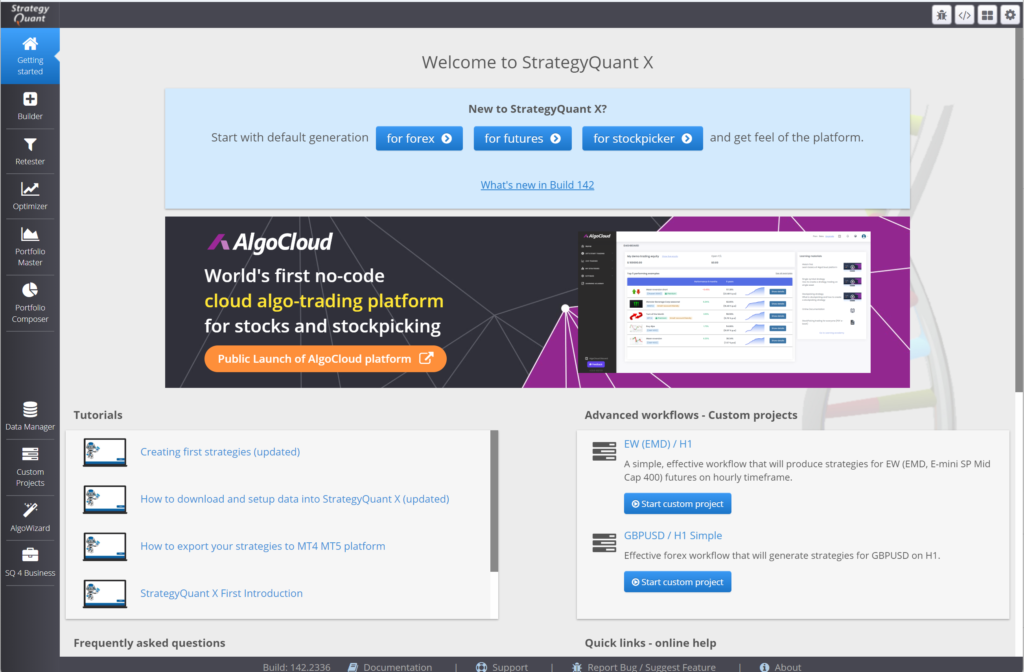Launch AlgoWizard from the sidebar
This screenshot has width=1024, height=672.
(30, 516)
